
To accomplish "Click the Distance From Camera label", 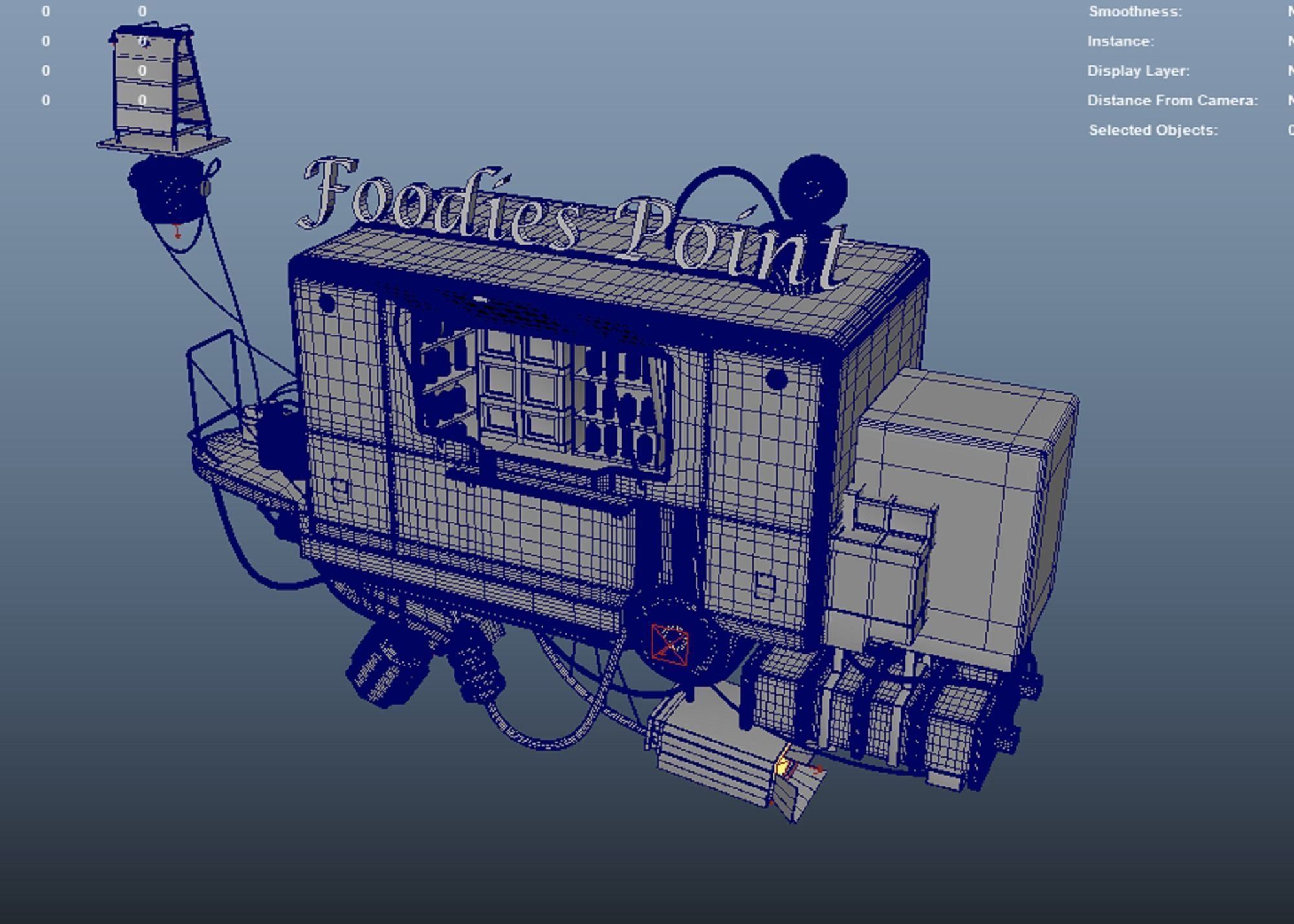I will tap(1172, 101).
